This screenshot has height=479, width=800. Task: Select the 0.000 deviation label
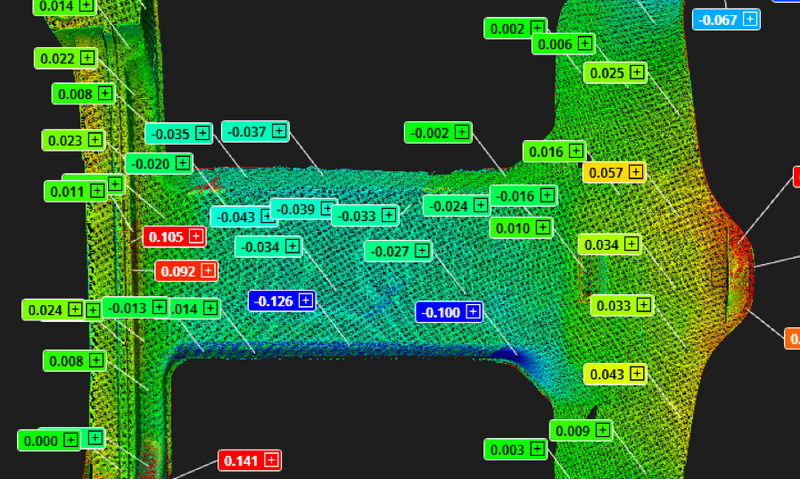pos(49,440)
